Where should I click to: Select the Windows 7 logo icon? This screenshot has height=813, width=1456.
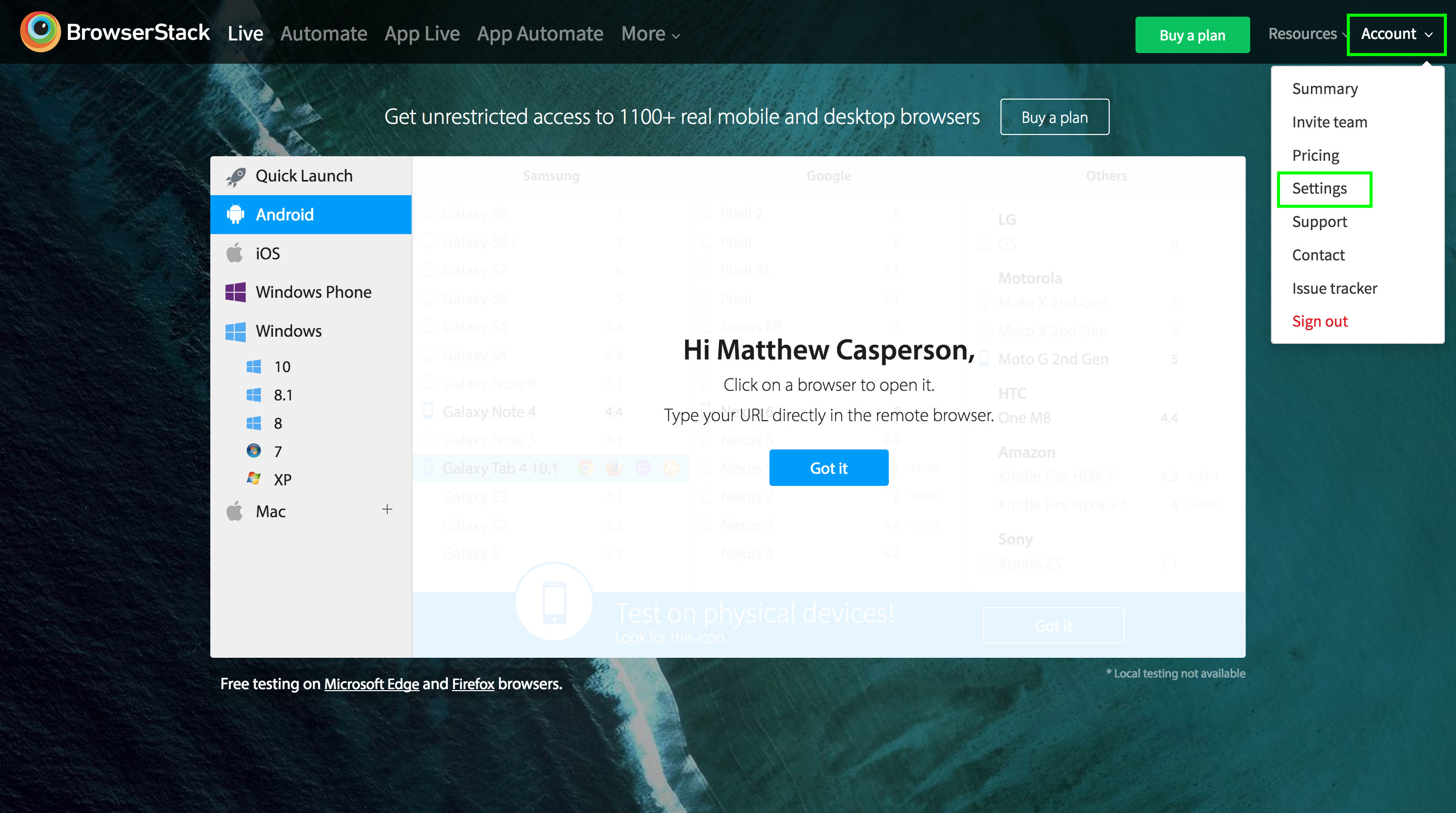click(x=254, y=451)
